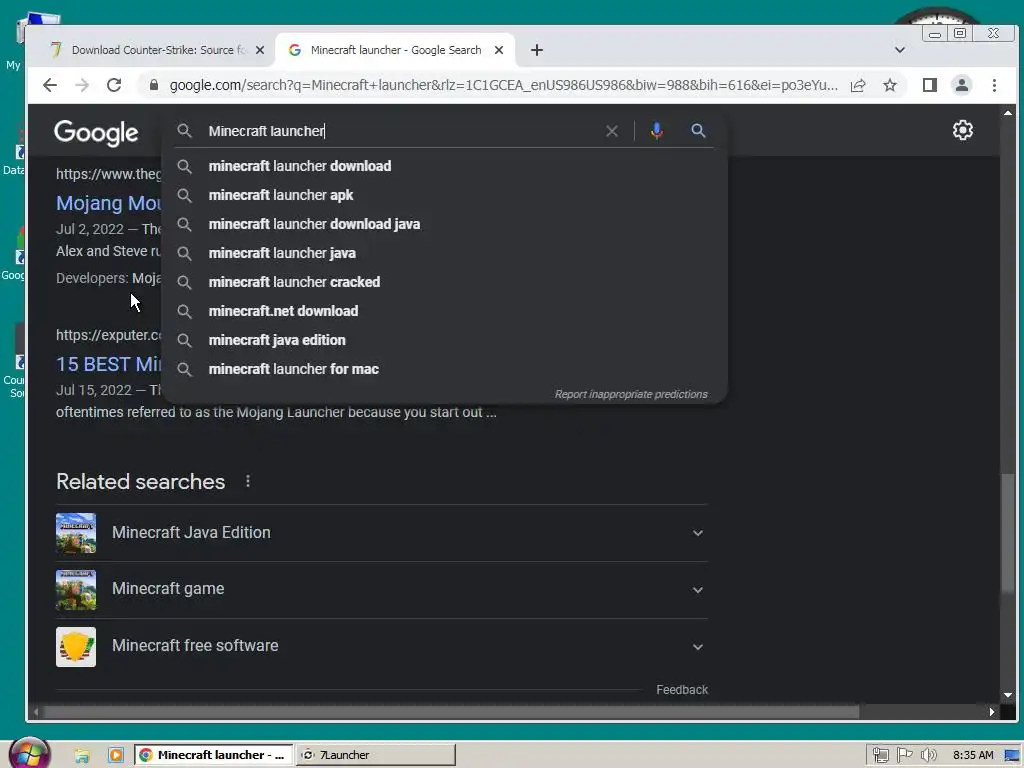This screenshot has height=768, width=1024.
Task: Click horizontal scrollbar right arrow
Action: 991,712
